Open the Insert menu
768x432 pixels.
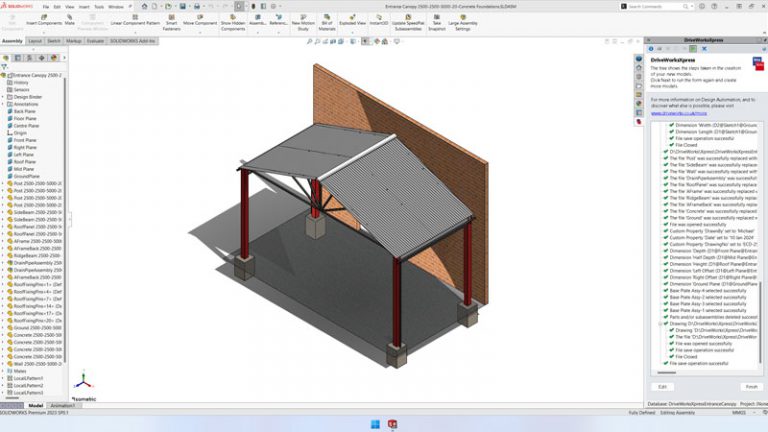coord(81,5)
